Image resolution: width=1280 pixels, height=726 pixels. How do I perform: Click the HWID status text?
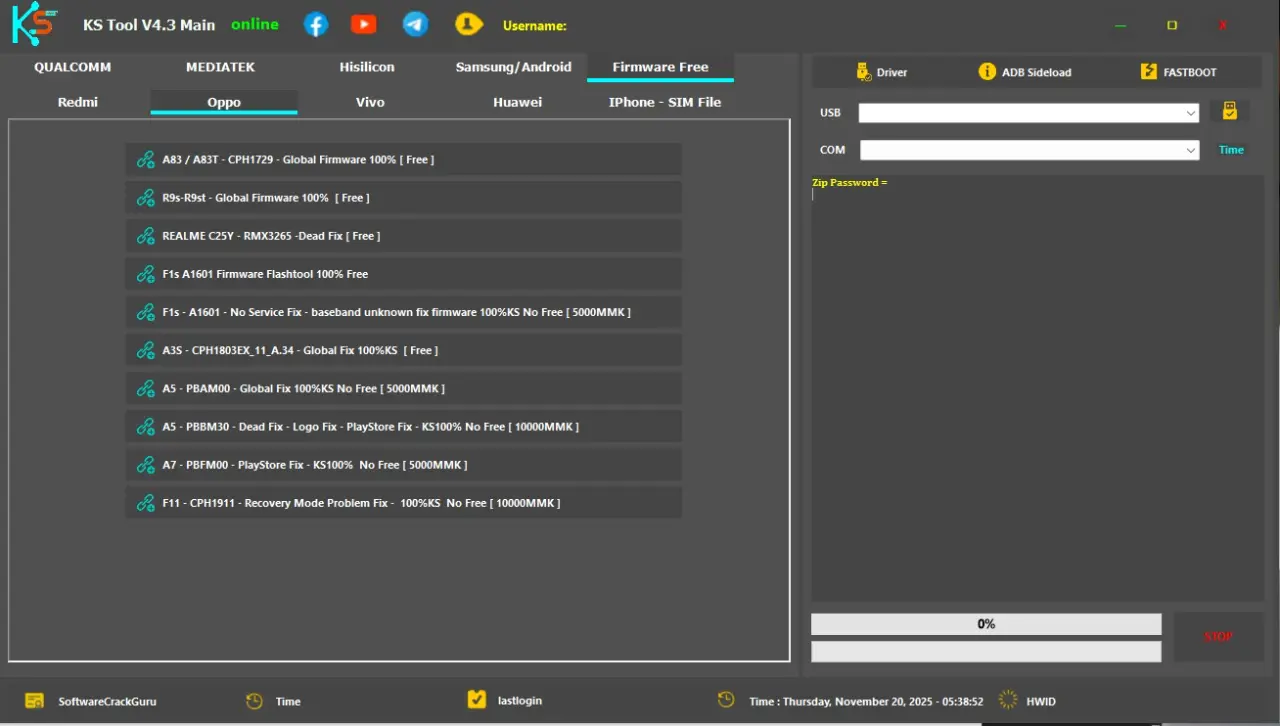(x=1041, y=701)
